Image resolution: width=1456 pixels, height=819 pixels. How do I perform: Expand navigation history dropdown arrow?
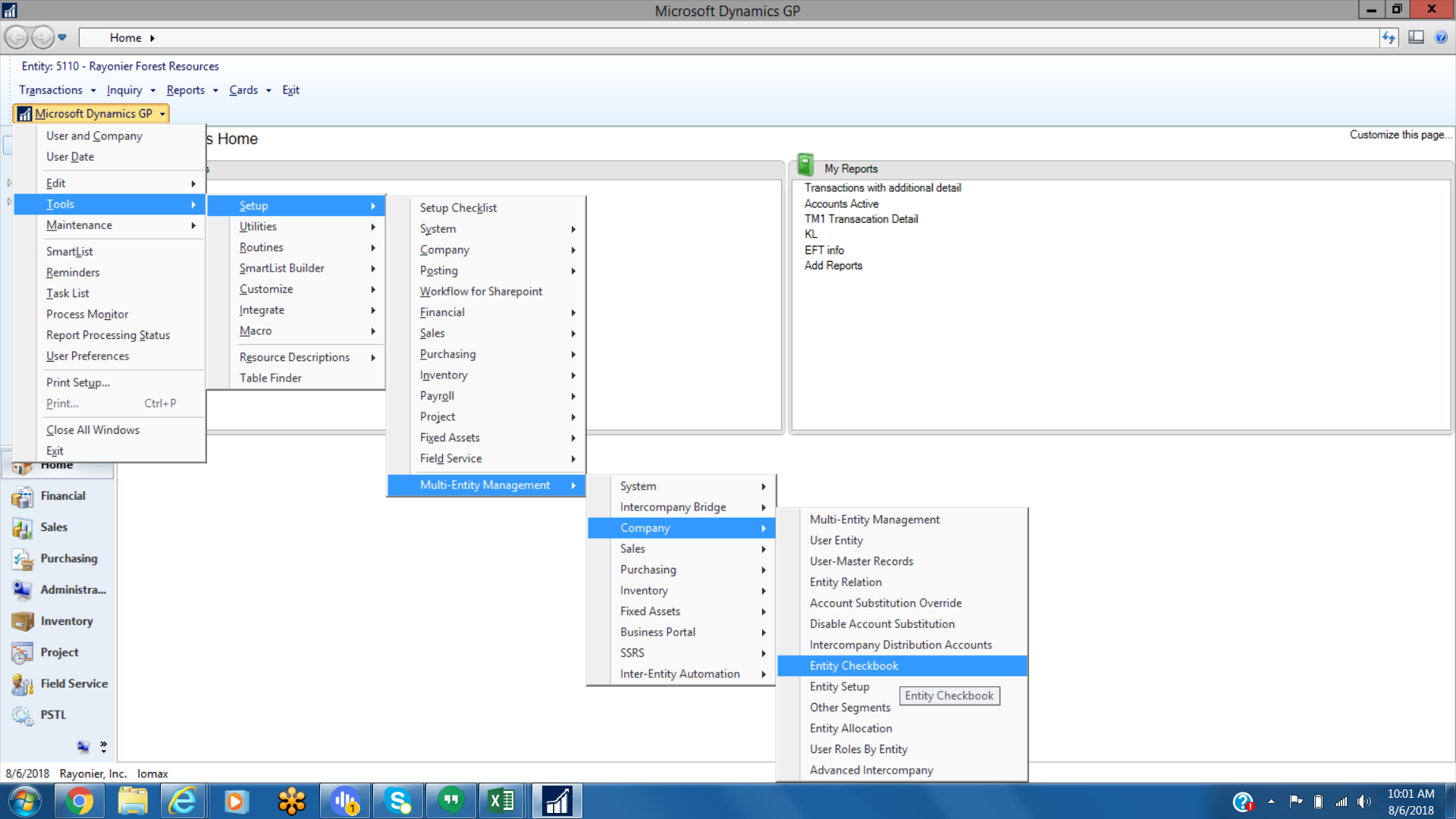tap(62, 37)
